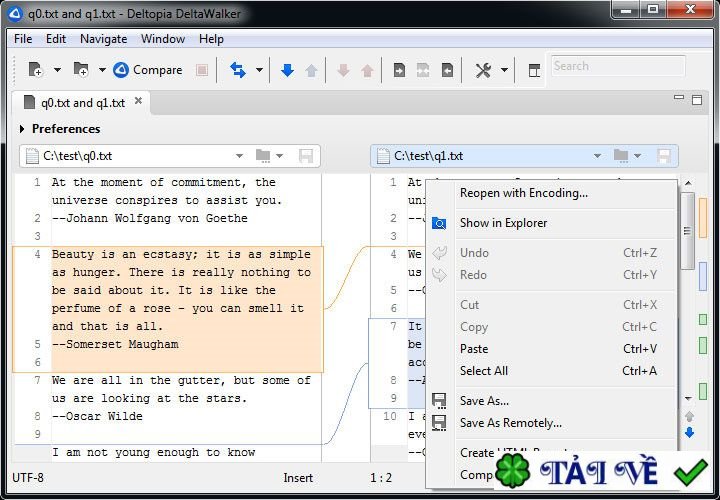720x500 pixels.
Task: Click the C:\test\q0.txt path field
Action: [x=138, y=156]
